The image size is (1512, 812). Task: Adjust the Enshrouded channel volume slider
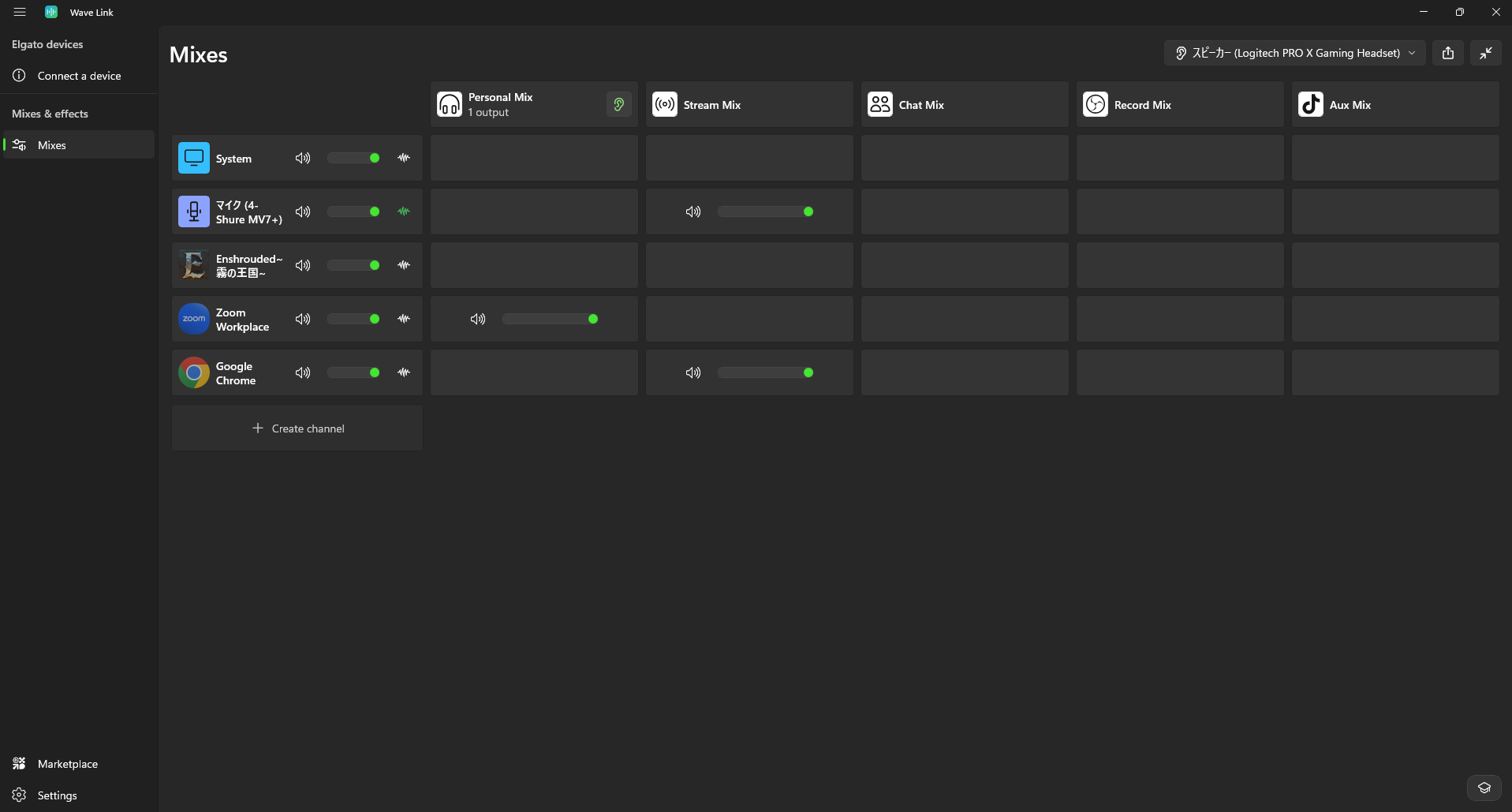point(353,265)
